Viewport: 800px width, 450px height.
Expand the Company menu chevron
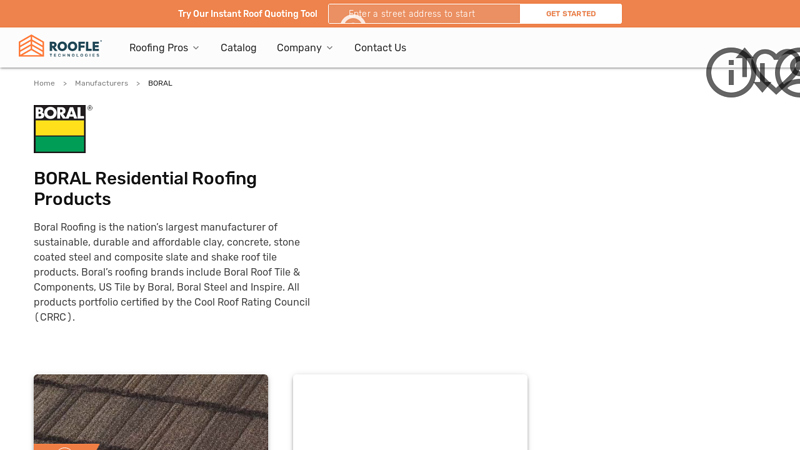[330, 48]
